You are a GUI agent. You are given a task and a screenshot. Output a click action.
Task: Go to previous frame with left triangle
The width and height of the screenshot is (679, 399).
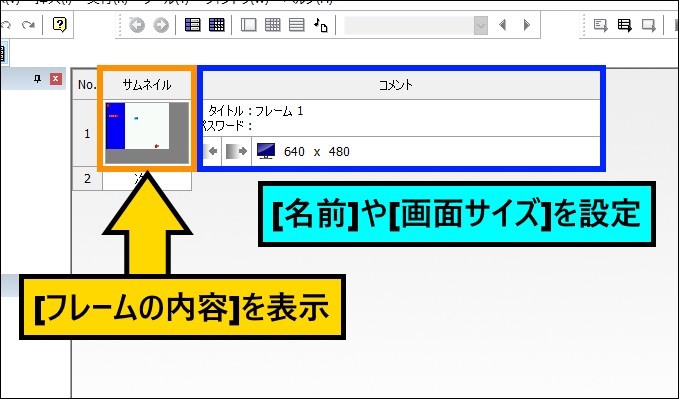[502, 25]
